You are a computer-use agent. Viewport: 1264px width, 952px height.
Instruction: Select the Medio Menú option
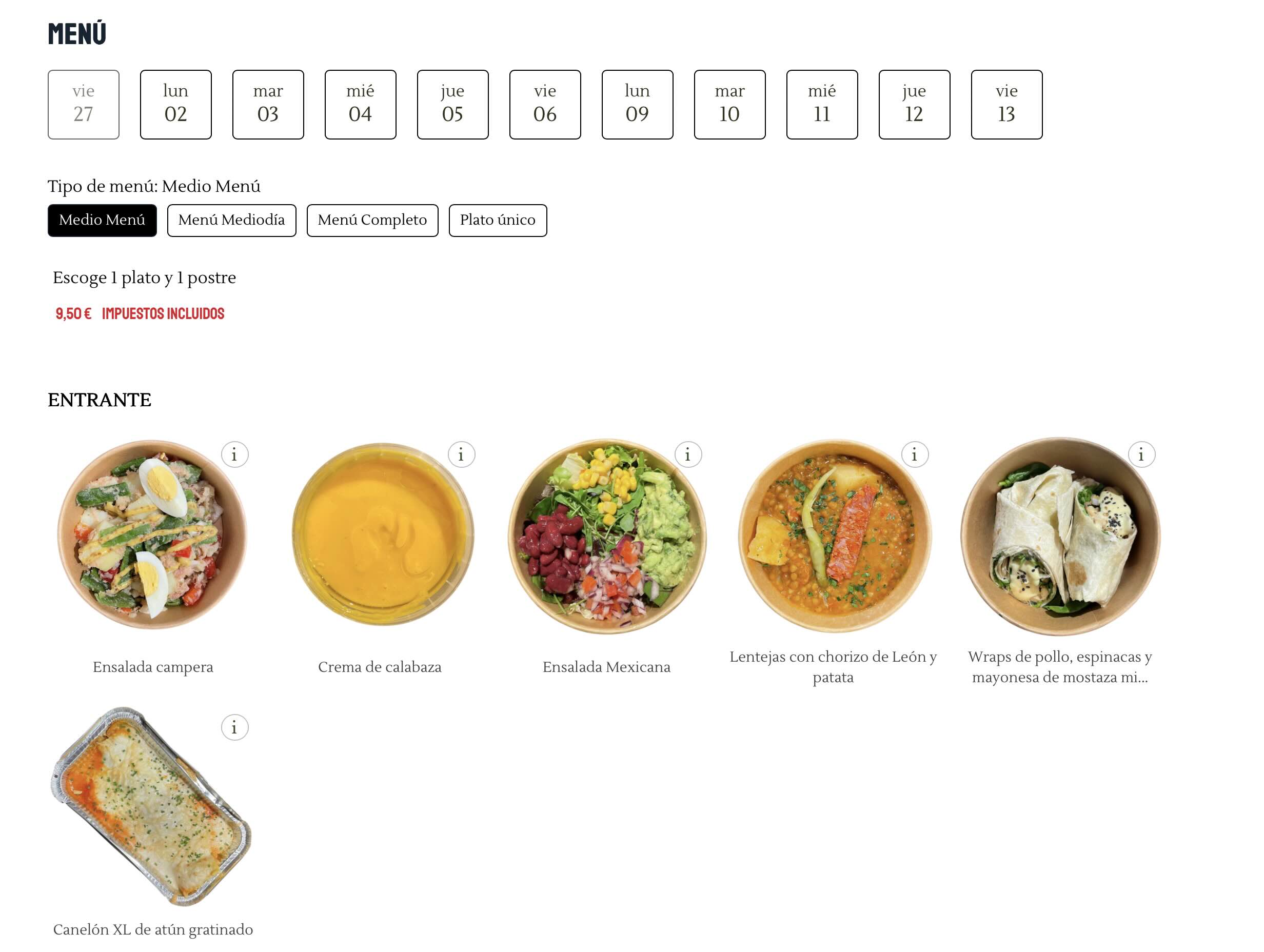point(102,220)
